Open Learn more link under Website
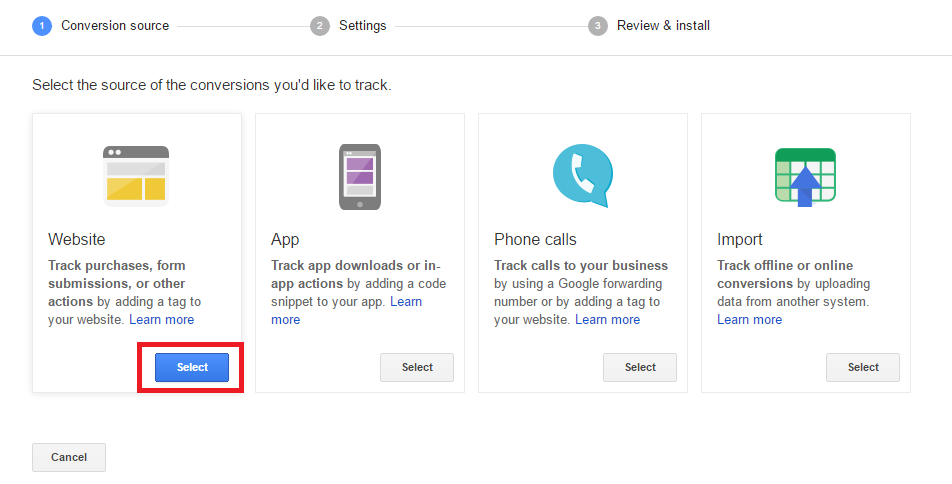The width and height of the screenshot is (952, 484). click(162, 319)
